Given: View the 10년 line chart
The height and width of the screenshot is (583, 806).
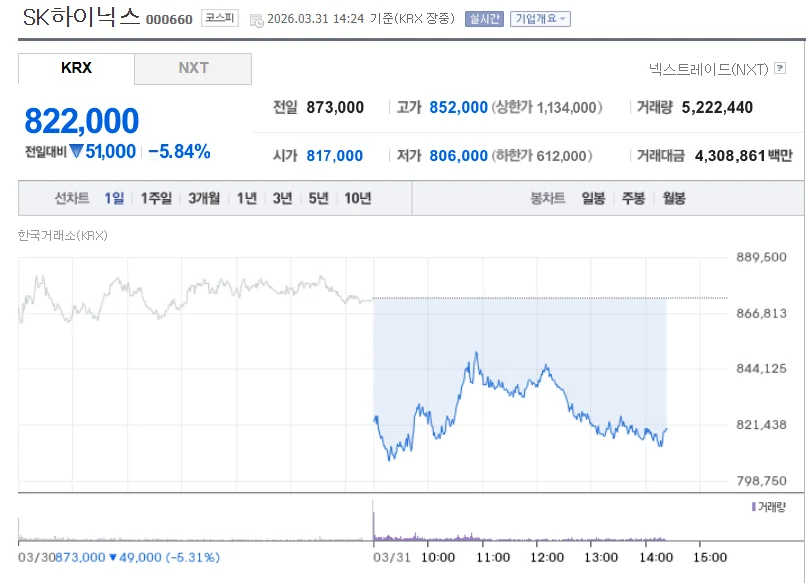Looking at the screenshot, I should coord(358,198).
